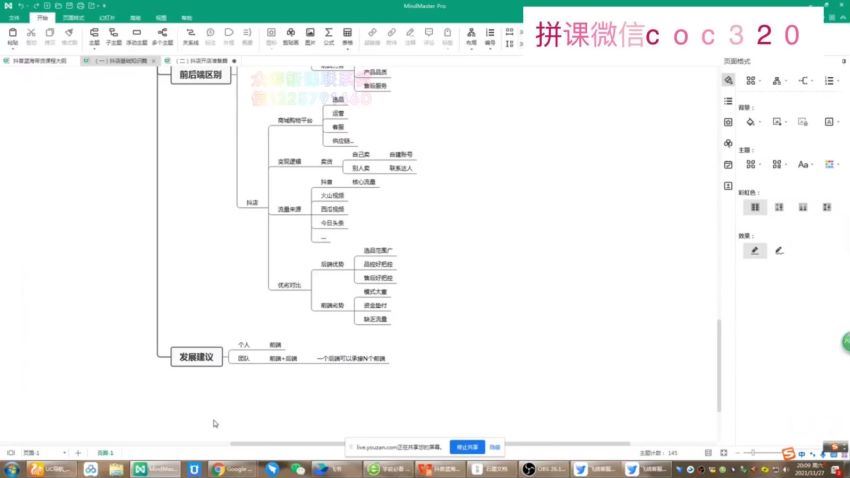
Task: Select the 发展建议 mind map node
Action: 196,357
